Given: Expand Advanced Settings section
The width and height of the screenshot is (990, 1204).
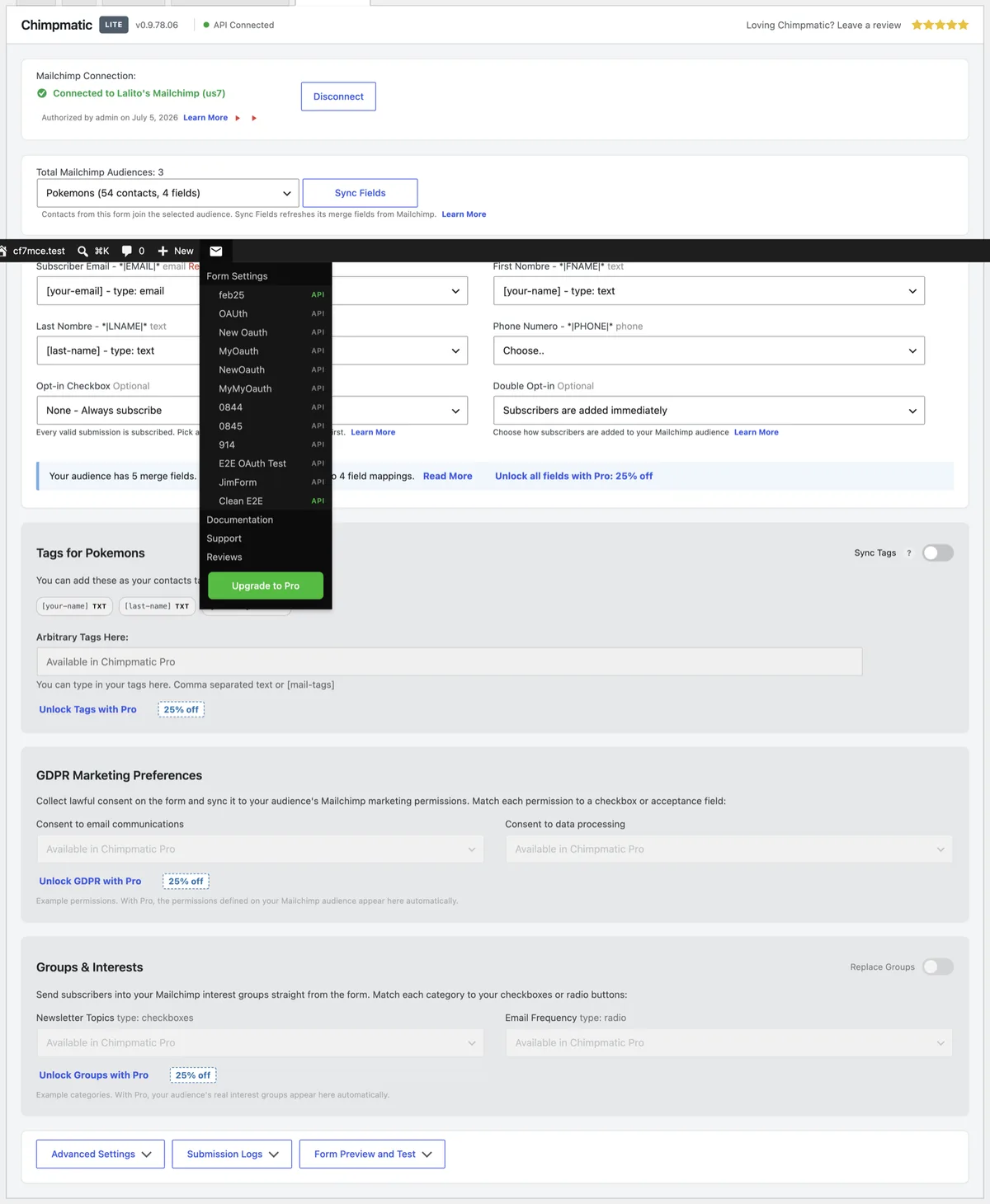Looking at the screenshot, I should [101, 1155].
